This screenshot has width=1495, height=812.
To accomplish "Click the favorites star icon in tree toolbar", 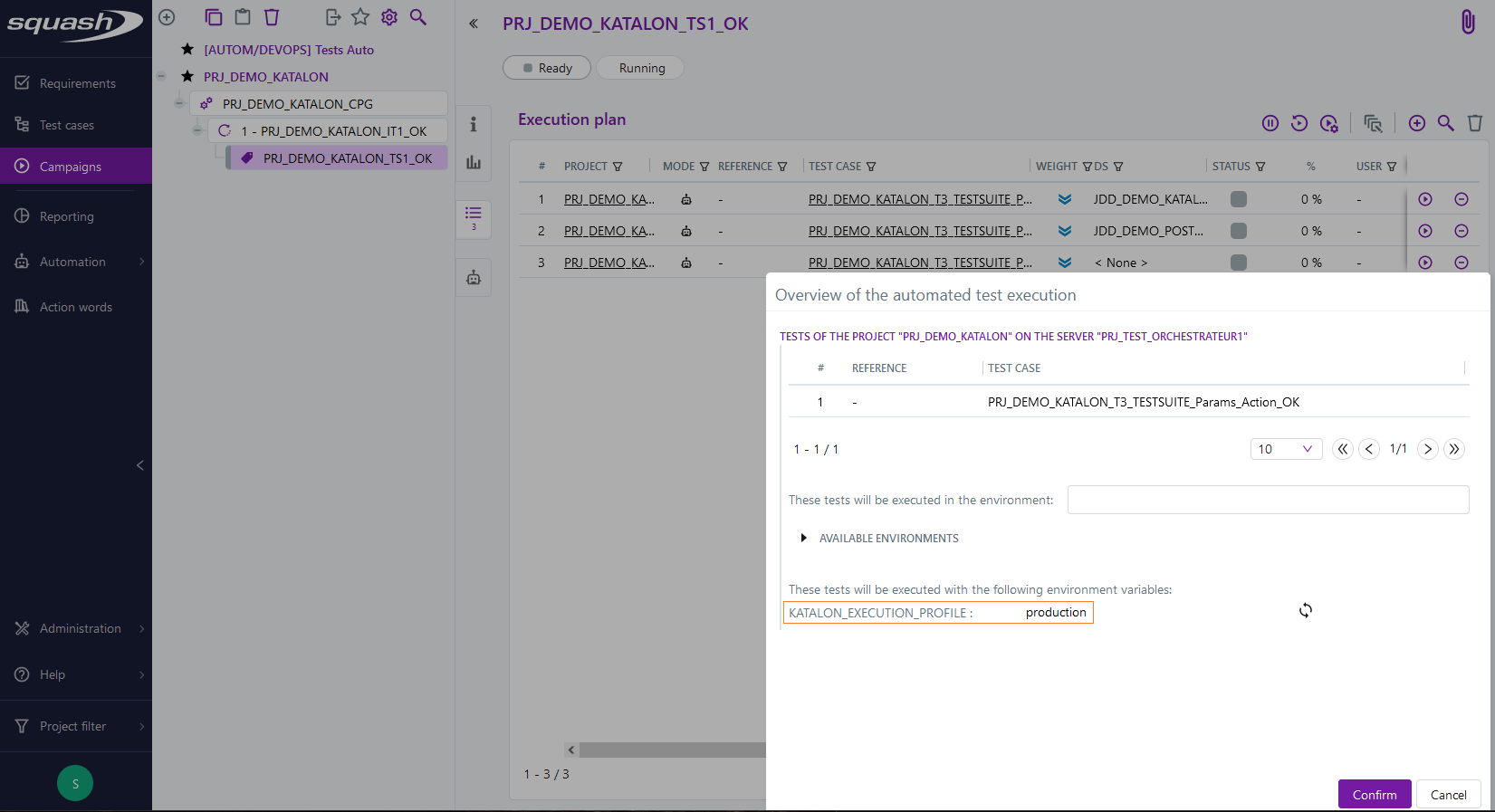I will click(x=360, y=17).
